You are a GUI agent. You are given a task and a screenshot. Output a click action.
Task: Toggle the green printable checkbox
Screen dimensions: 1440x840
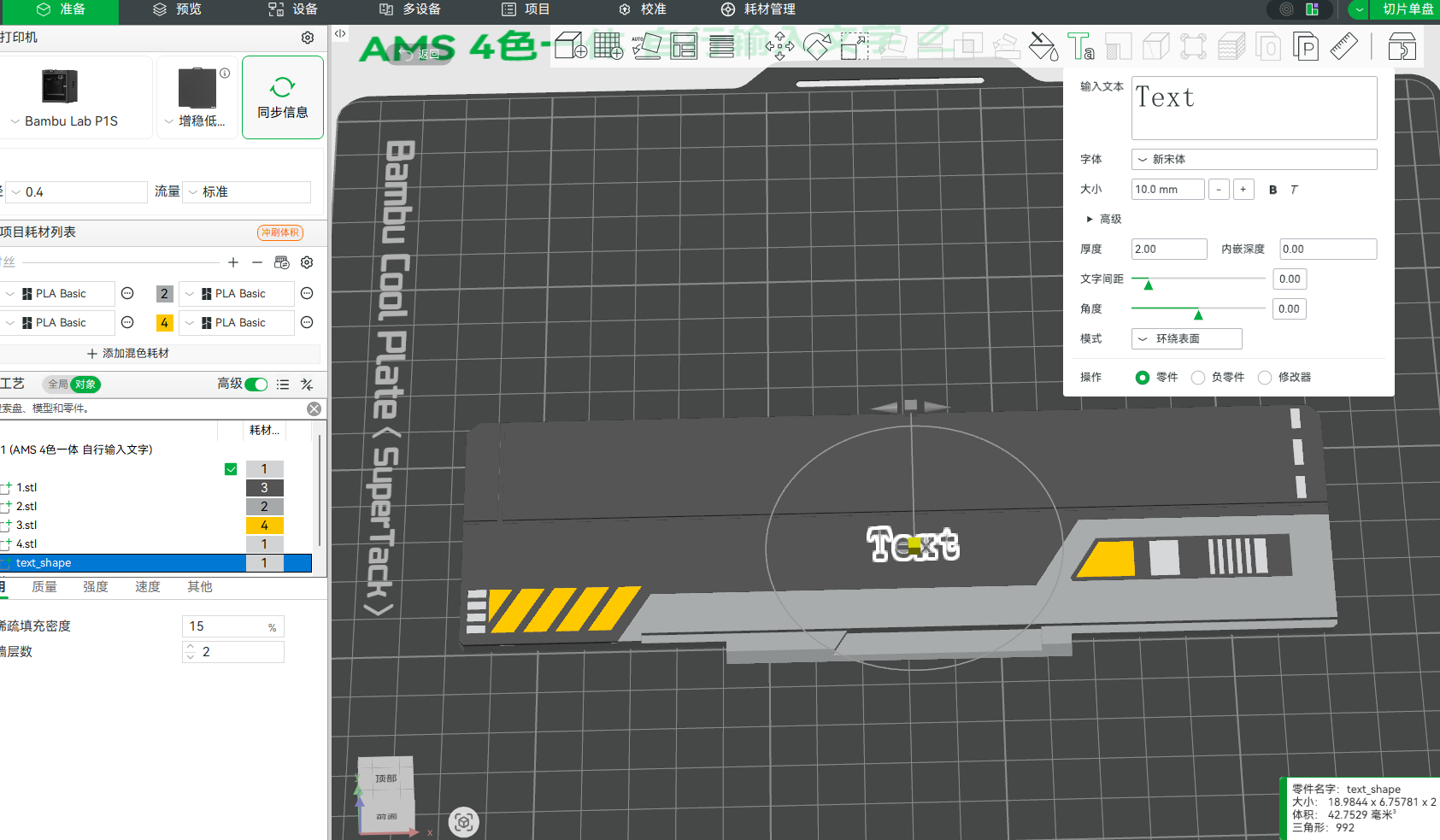click(x=231, y=468)
